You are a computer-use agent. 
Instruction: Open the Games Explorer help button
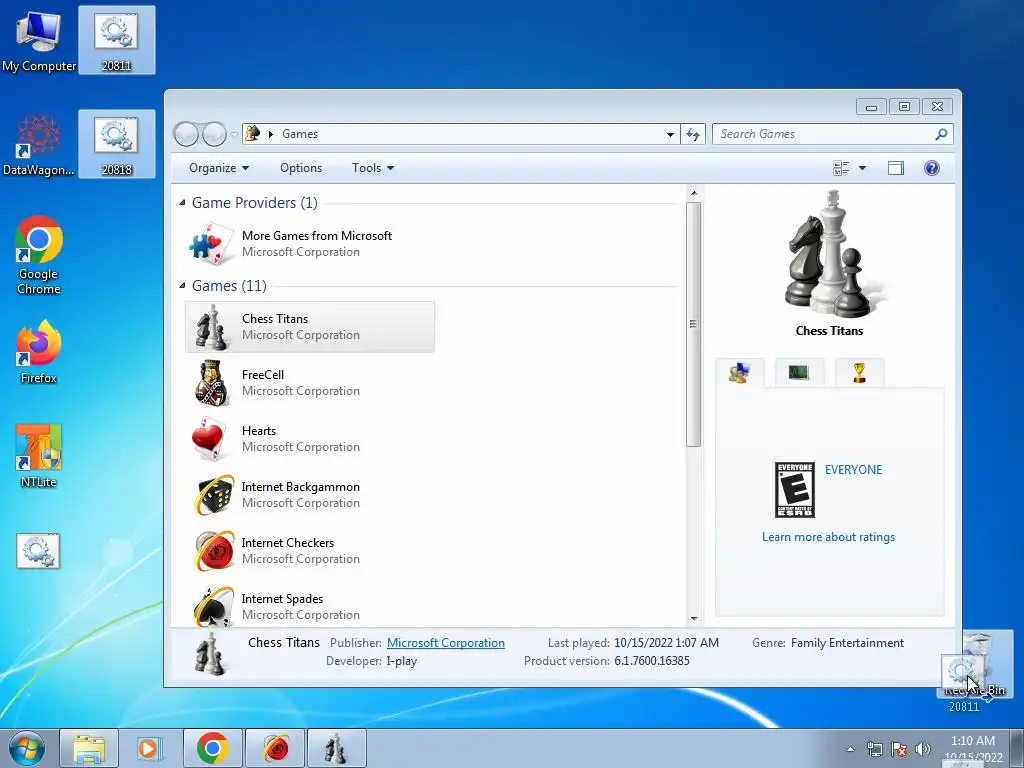(x=932, y=168)
